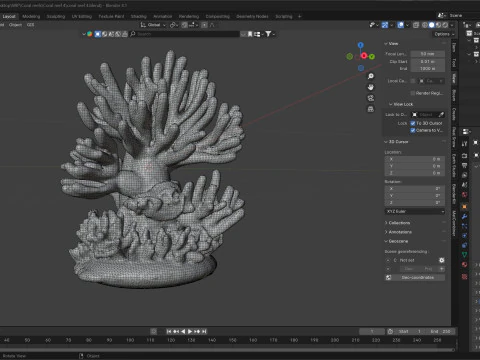The height and width of the screenshot is (360, 480).
Task: Click the Geoscene settings gear icon
Action: (442, 260)
